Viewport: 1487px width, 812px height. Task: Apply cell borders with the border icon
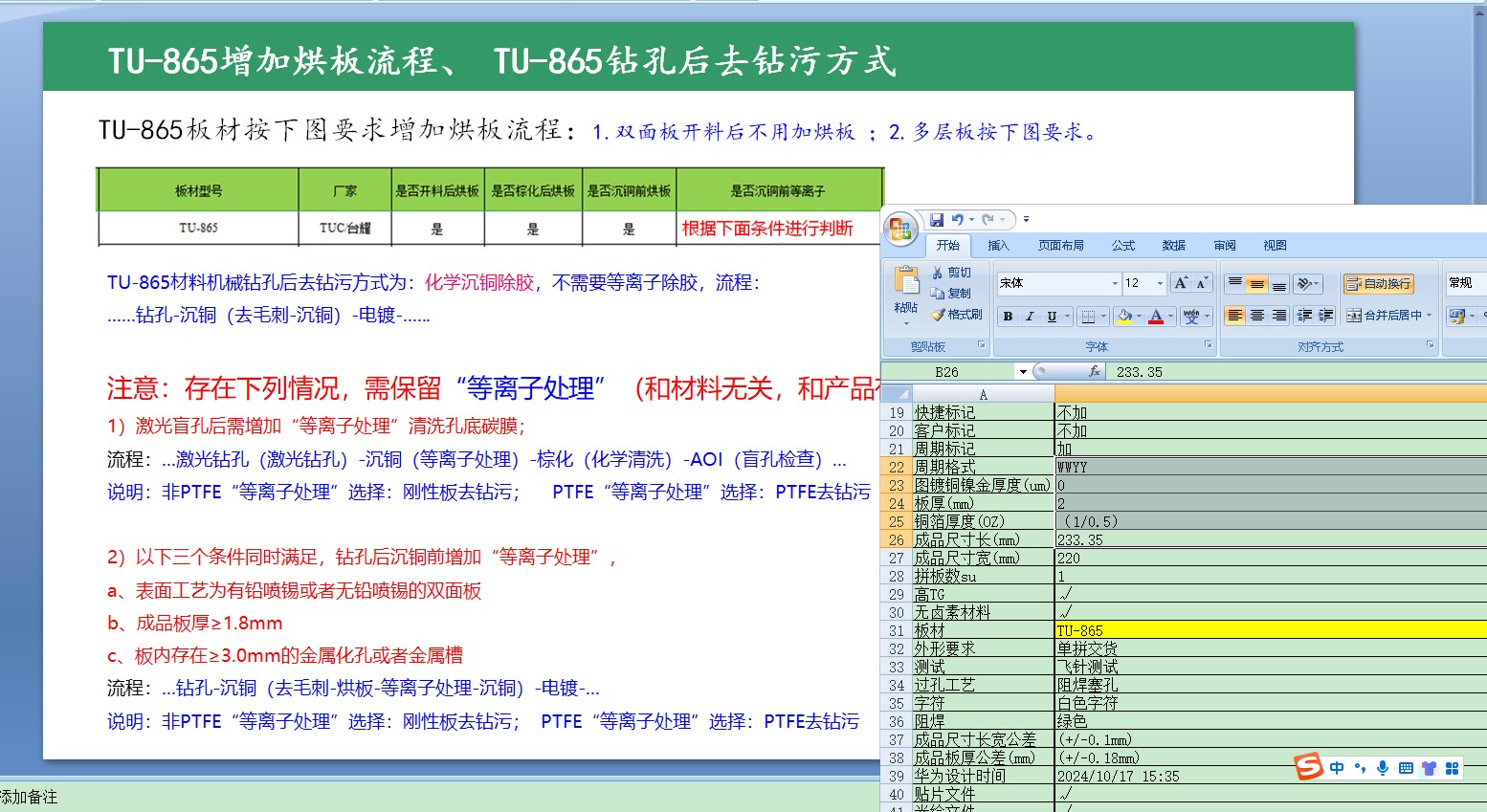click(x=1088, y=317)
